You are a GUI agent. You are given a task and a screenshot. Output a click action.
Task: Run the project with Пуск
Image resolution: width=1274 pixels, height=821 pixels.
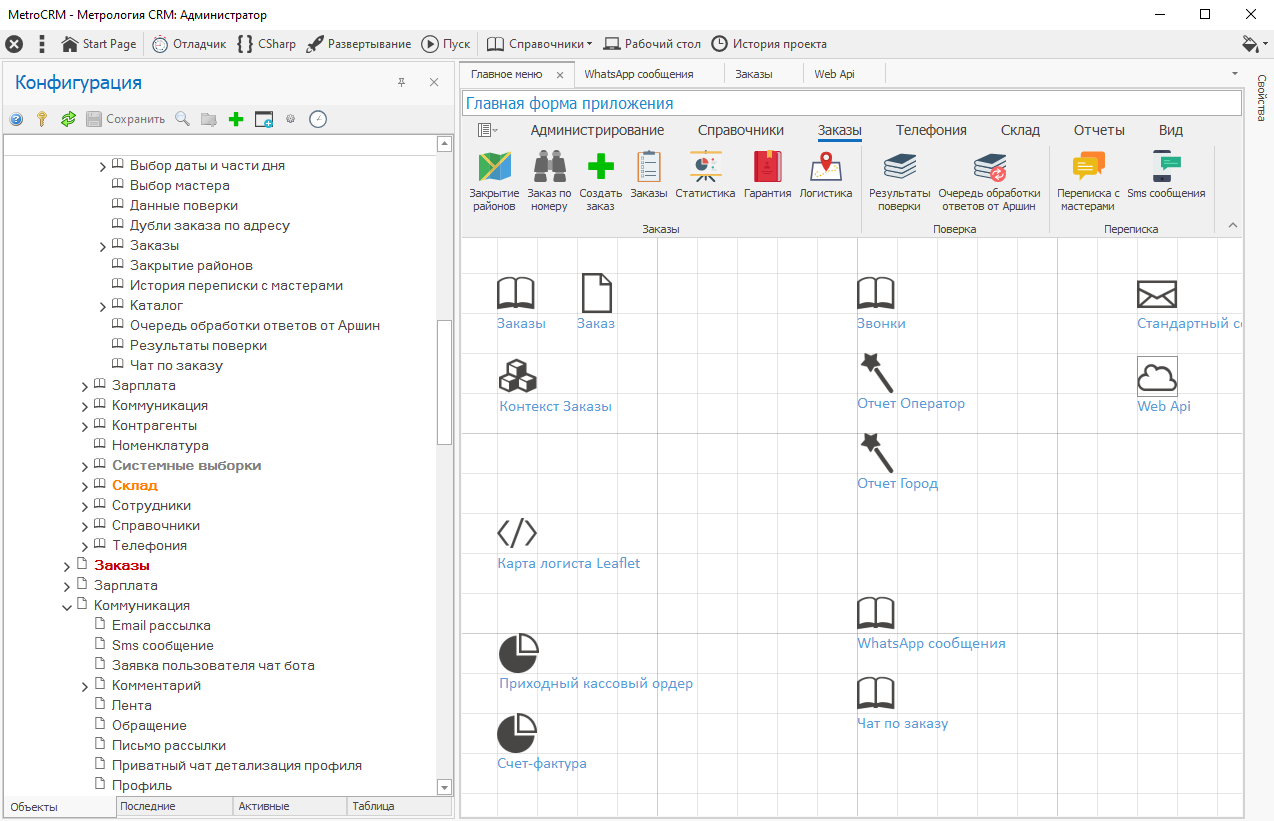click(446, 44)
